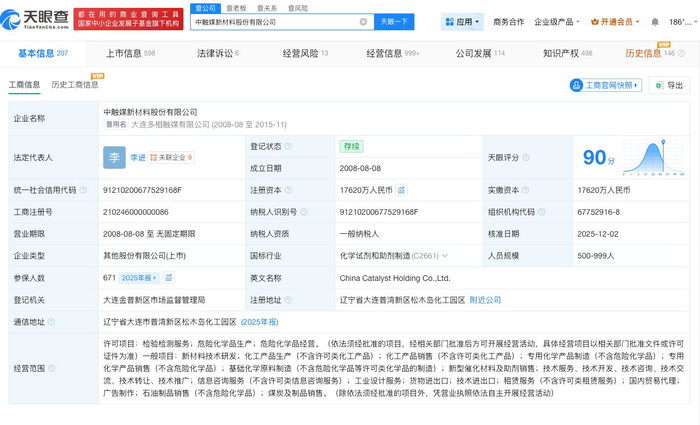Click approval date 2025-12-02
This screenshot has height=425, width=700.
598,234
